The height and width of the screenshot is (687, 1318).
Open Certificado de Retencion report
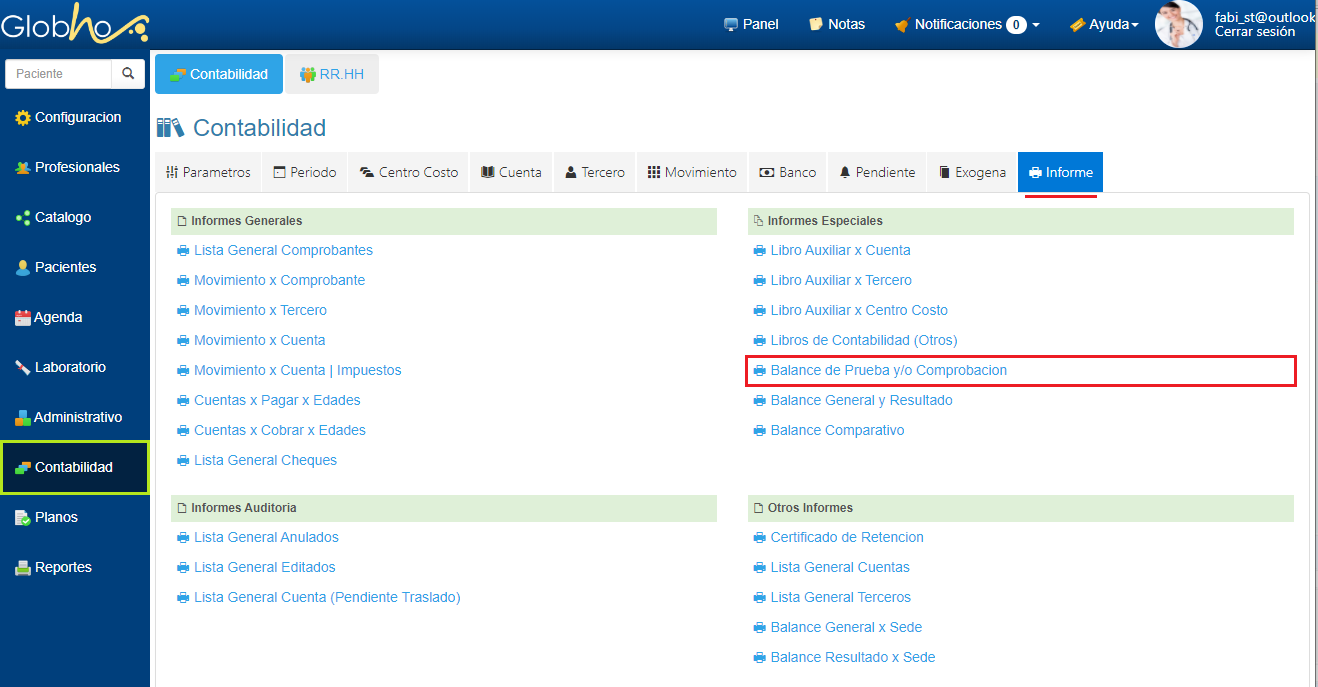coord(846,537)
